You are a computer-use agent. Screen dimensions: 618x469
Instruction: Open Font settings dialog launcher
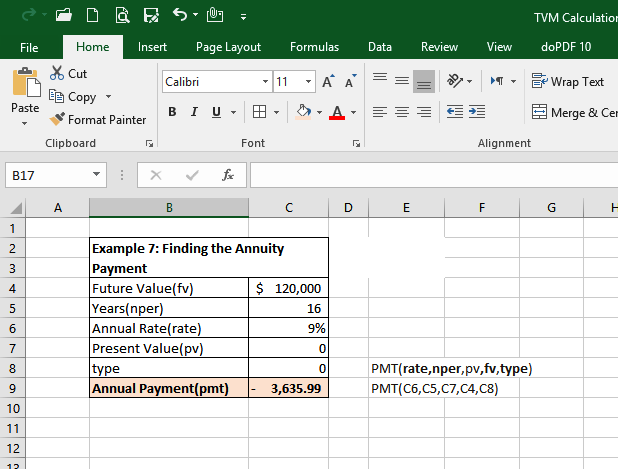(356, 143)
